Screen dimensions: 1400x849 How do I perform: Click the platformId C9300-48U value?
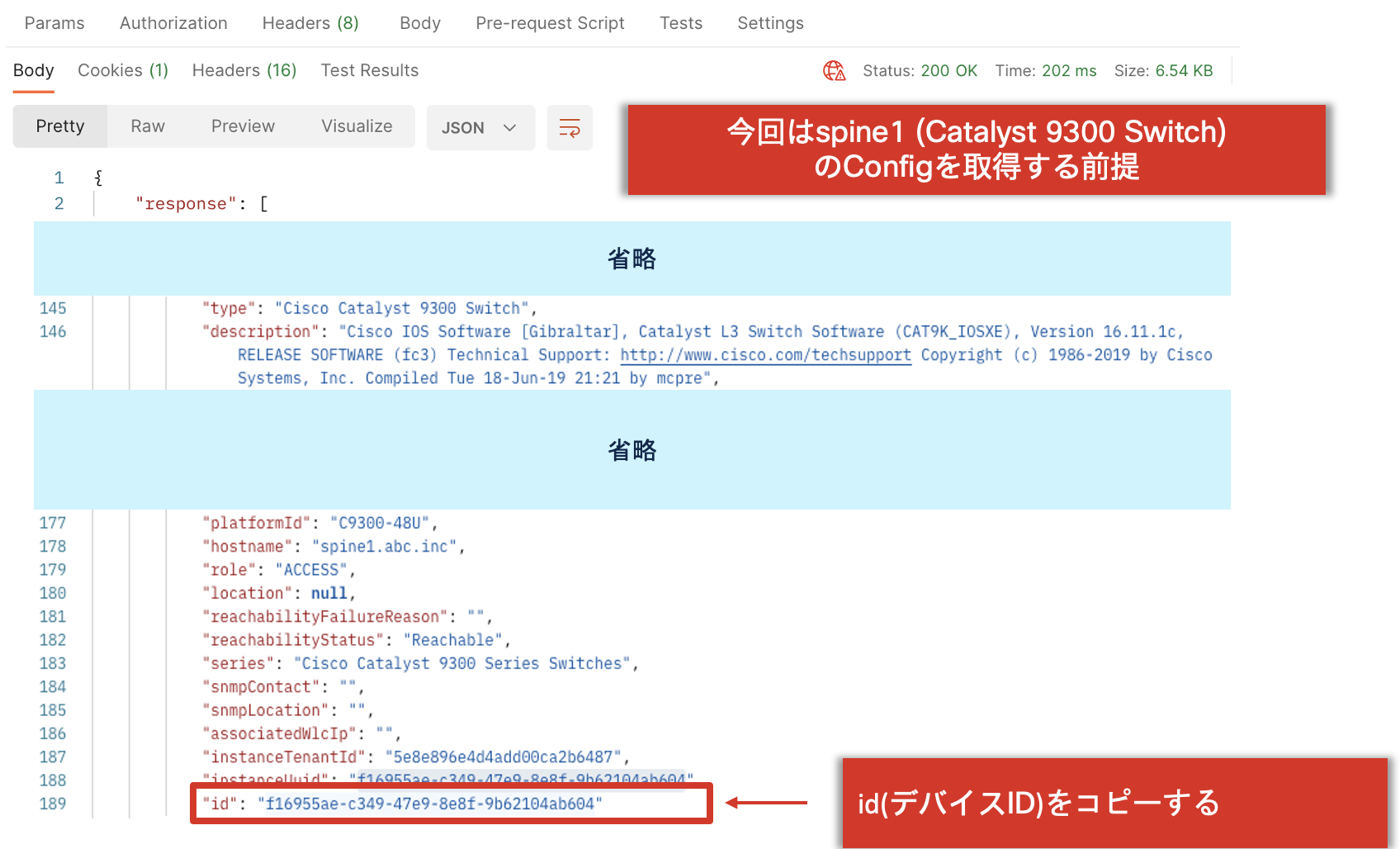(380, 524)
